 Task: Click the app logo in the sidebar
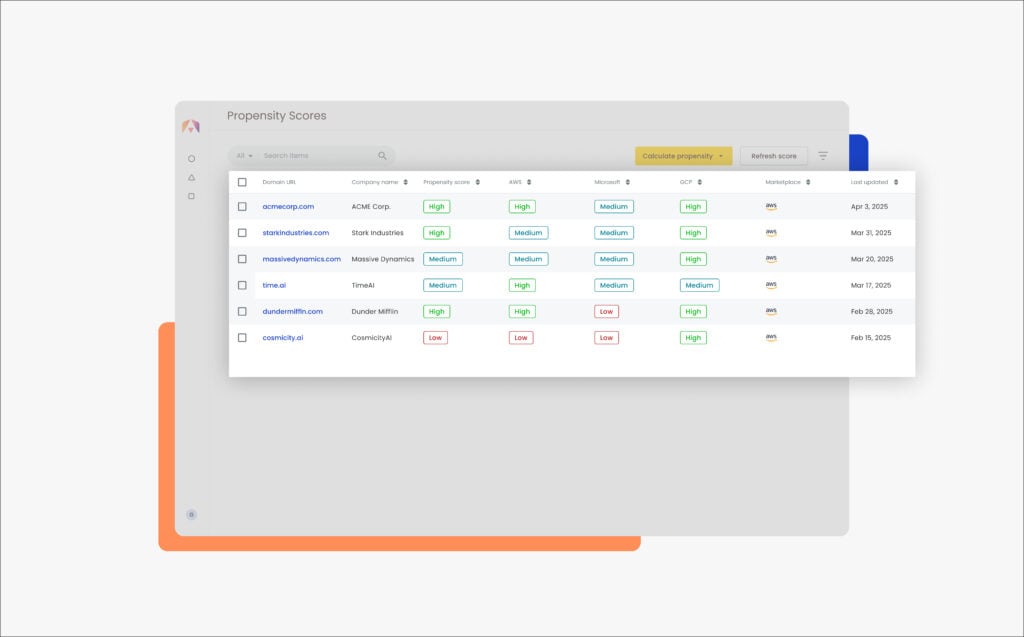click(x=191, y=126)
